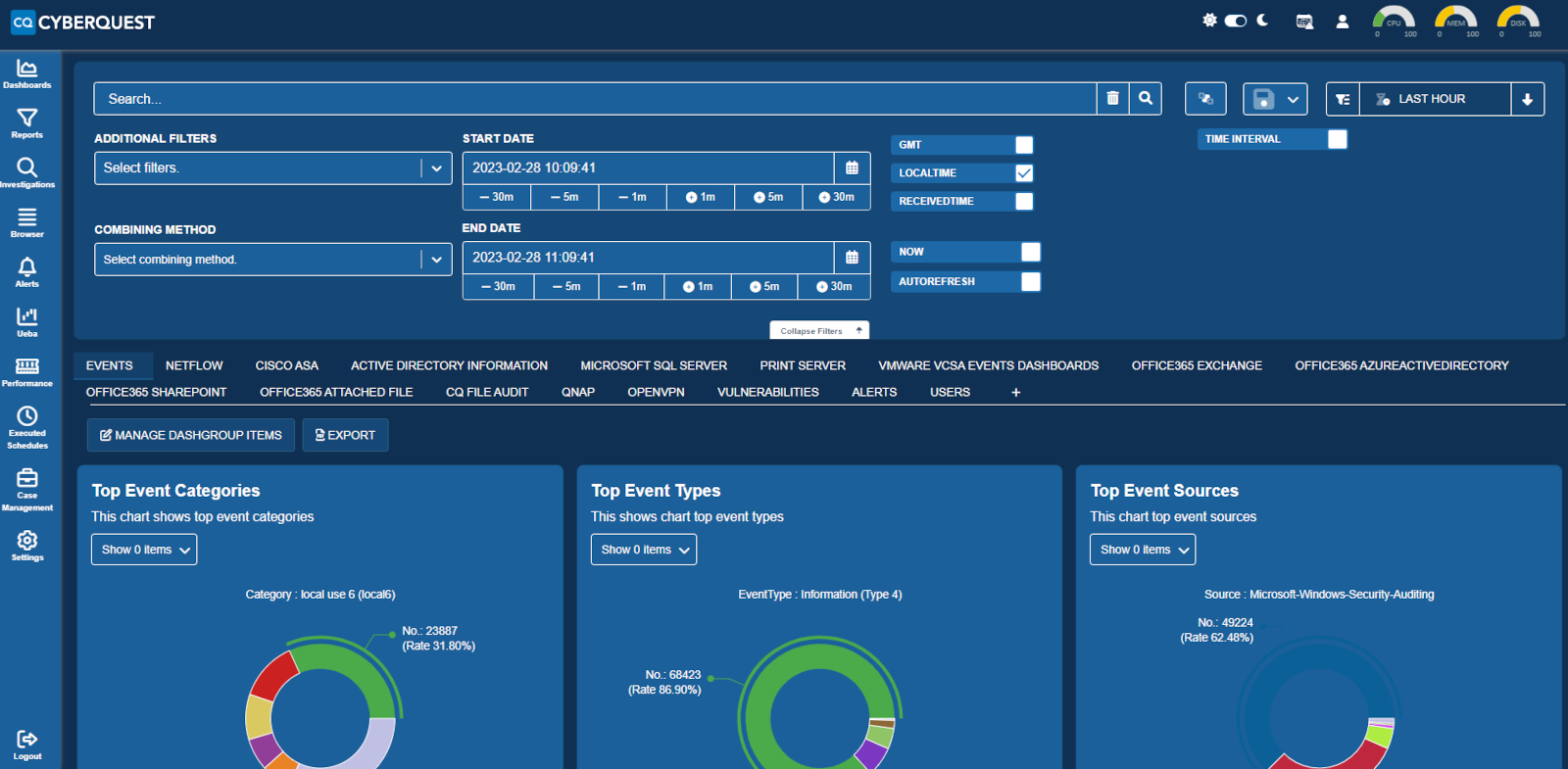Click the moon dark-mode icon

[1262, 20]
